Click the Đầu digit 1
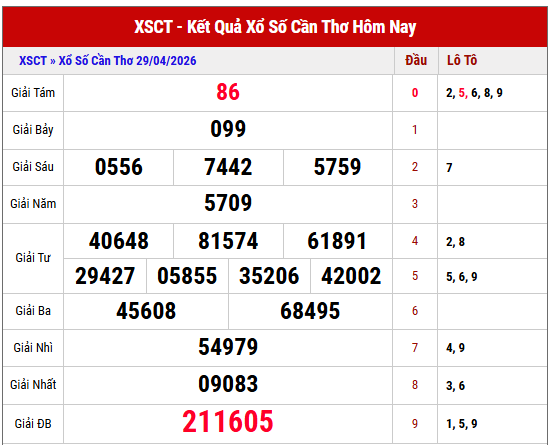This screenshot has width=550, height=445. (x=415, y=130)
